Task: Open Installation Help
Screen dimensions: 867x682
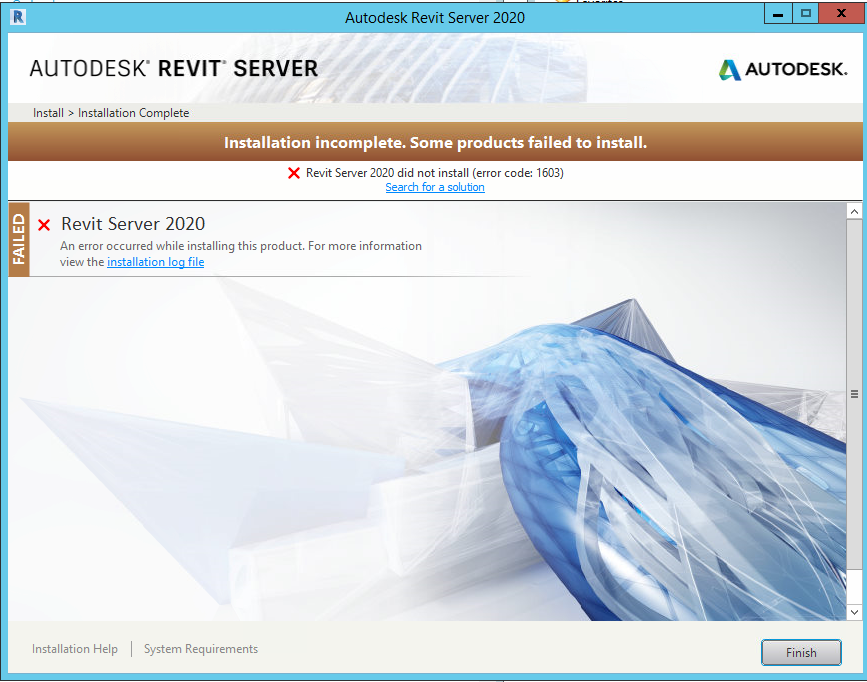Action: pos(74,648)
